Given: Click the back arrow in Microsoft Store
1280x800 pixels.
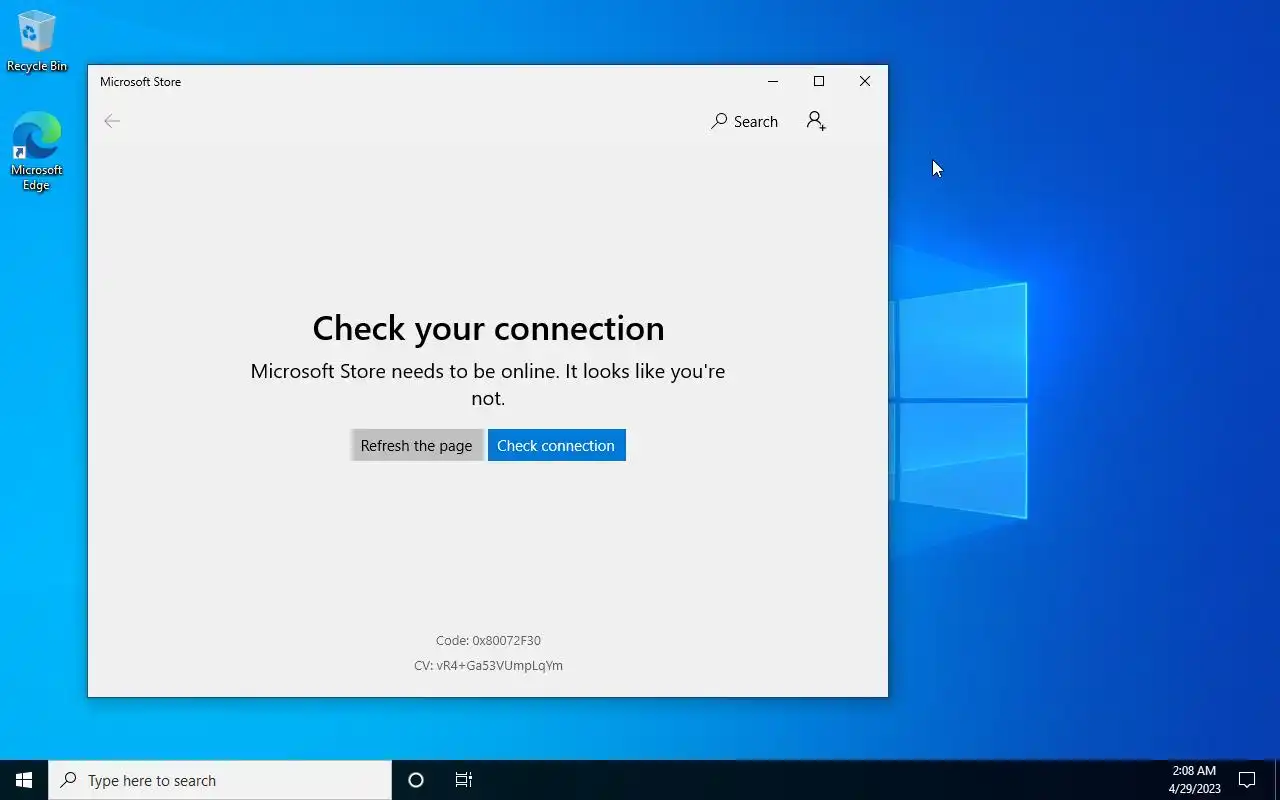Looking at the screenshot, I should click(112, 121).
